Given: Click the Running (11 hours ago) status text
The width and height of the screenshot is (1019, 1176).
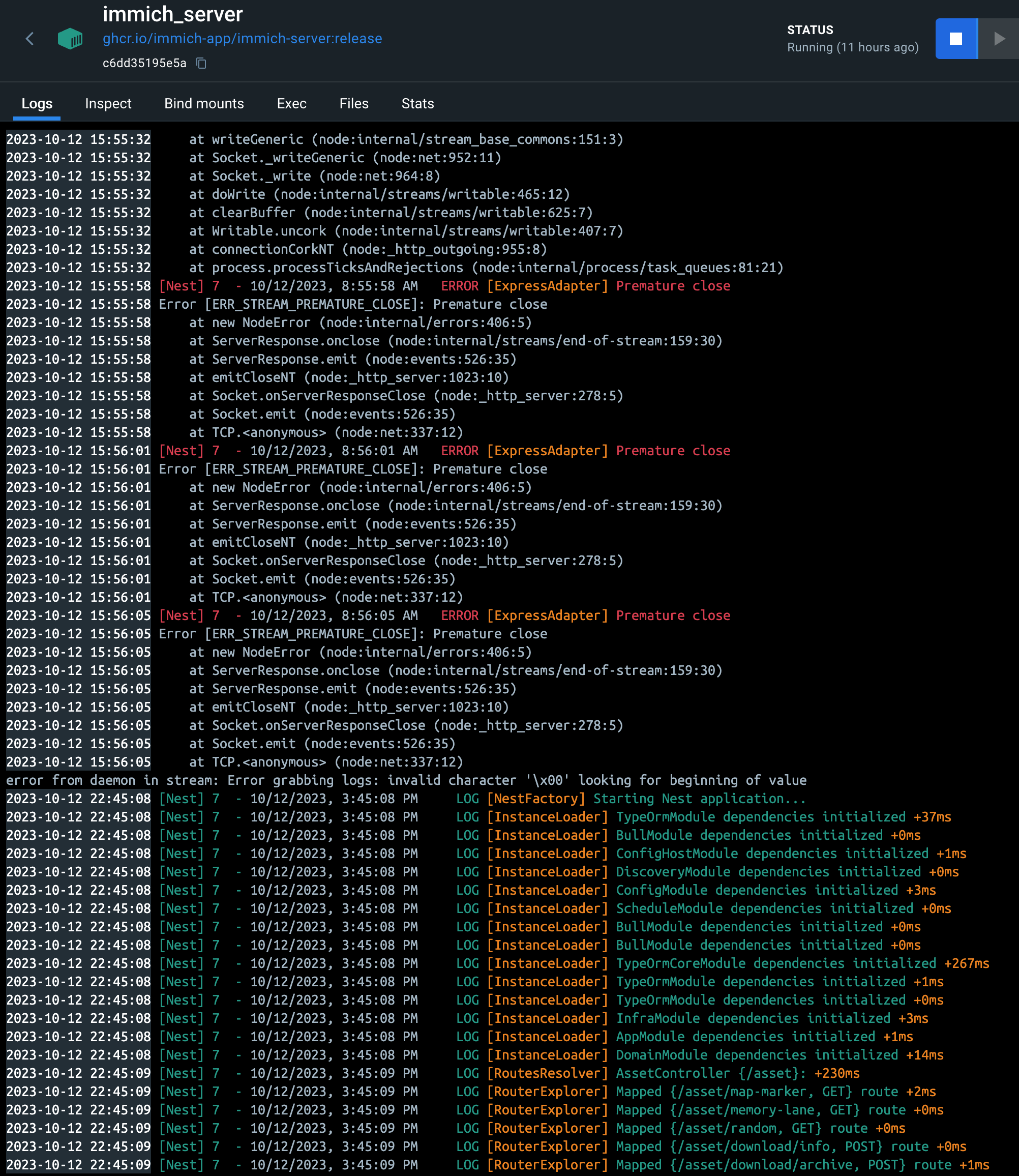Looking at the screenshot, I should click(852, 47).
